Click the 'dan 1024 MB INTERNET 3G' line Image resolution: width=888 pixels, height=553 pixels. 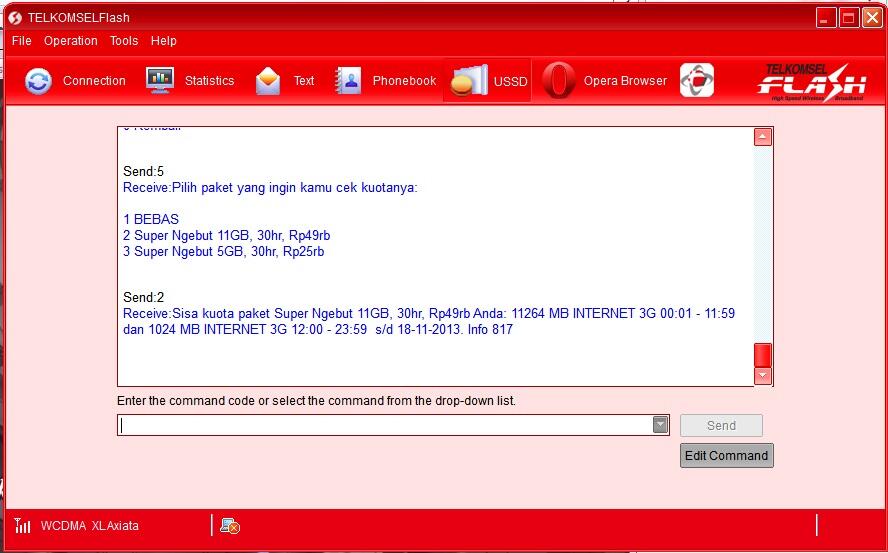[x=318, y=329]
